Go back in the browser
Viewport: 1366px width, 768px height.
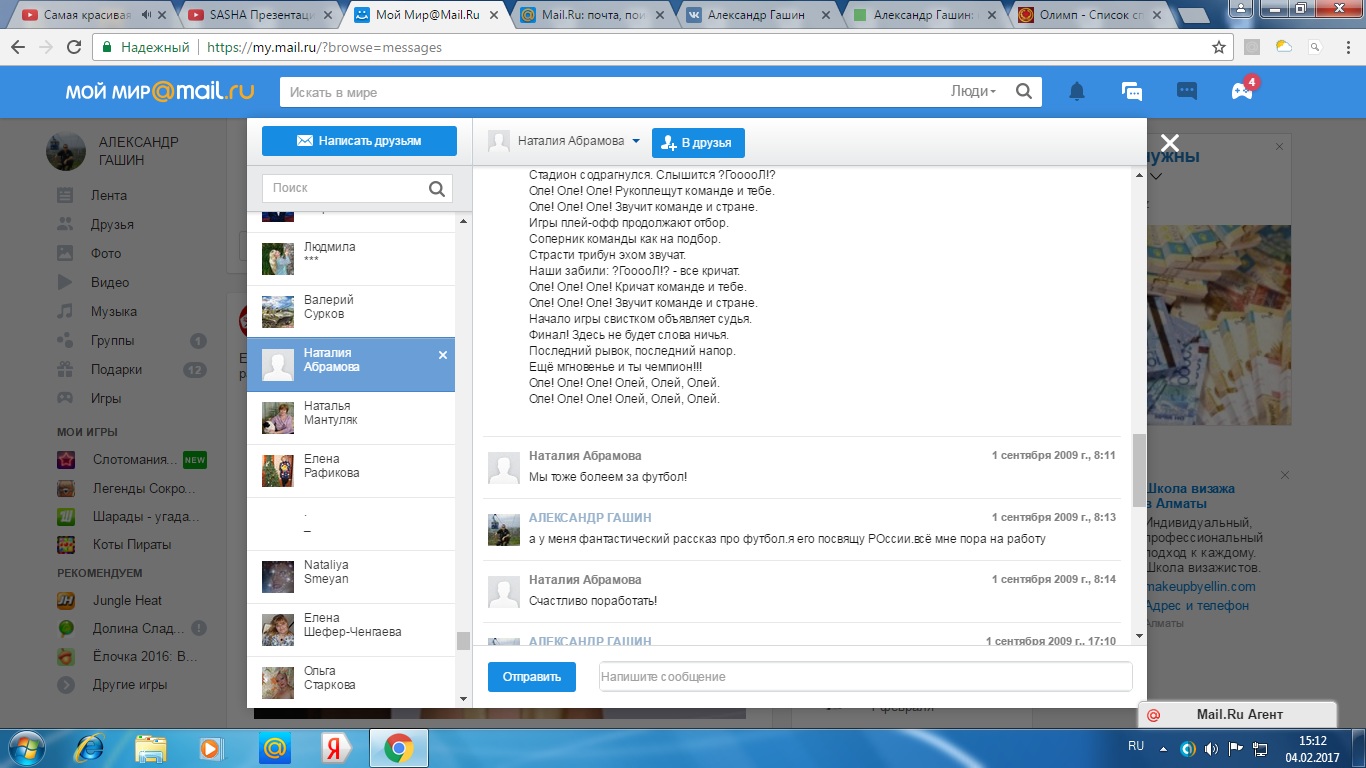point(19,47)
